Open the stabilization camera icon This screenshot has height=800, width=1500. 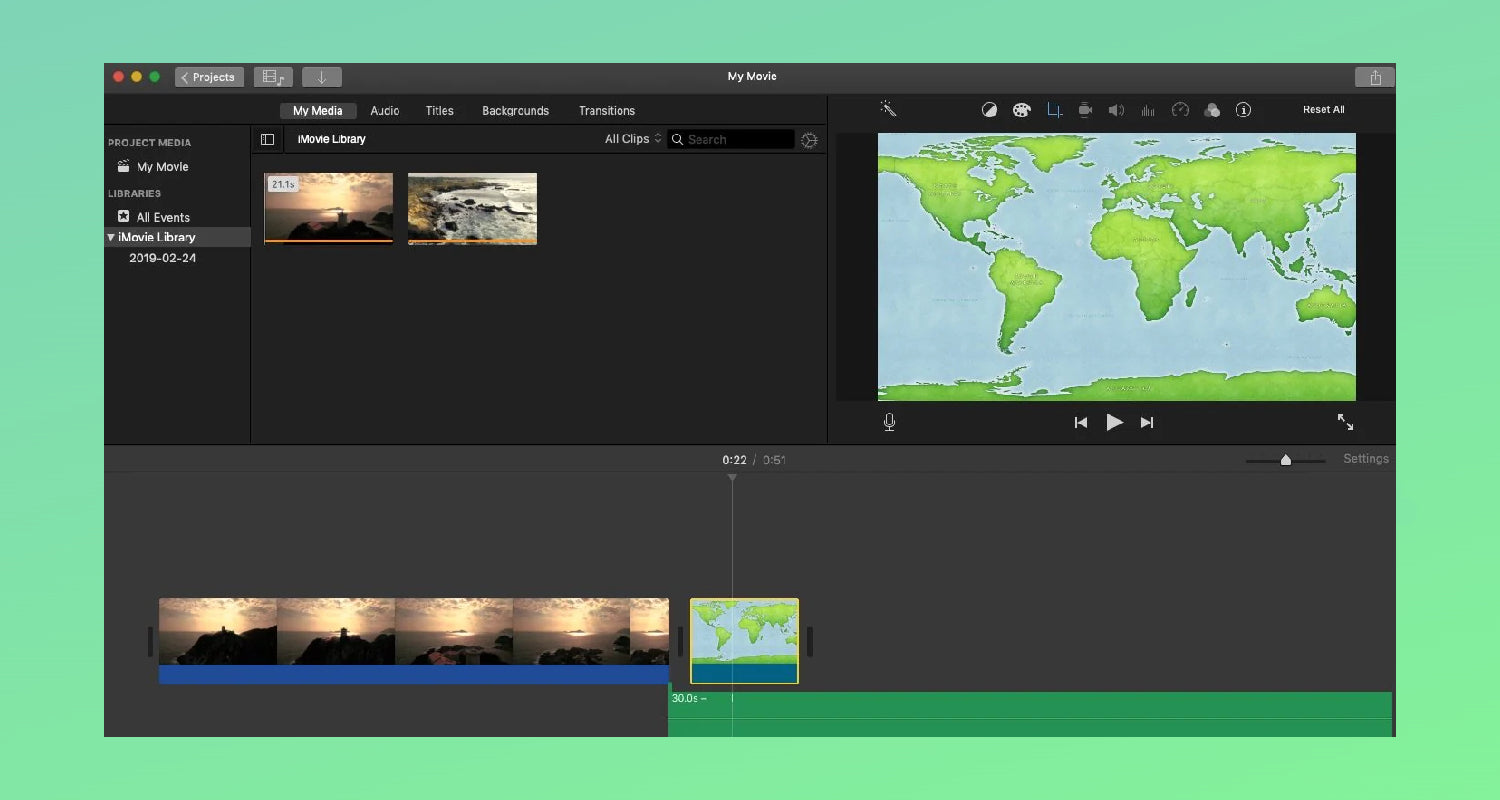pos(1085,110)
